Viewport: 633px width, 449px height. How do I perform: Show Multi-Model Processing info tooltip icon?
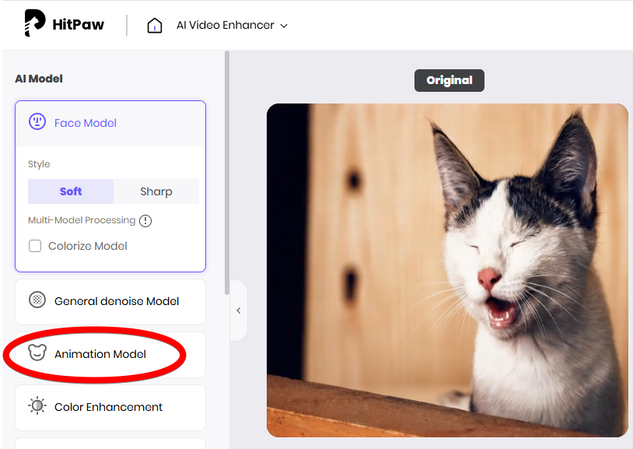click(145, 221)
